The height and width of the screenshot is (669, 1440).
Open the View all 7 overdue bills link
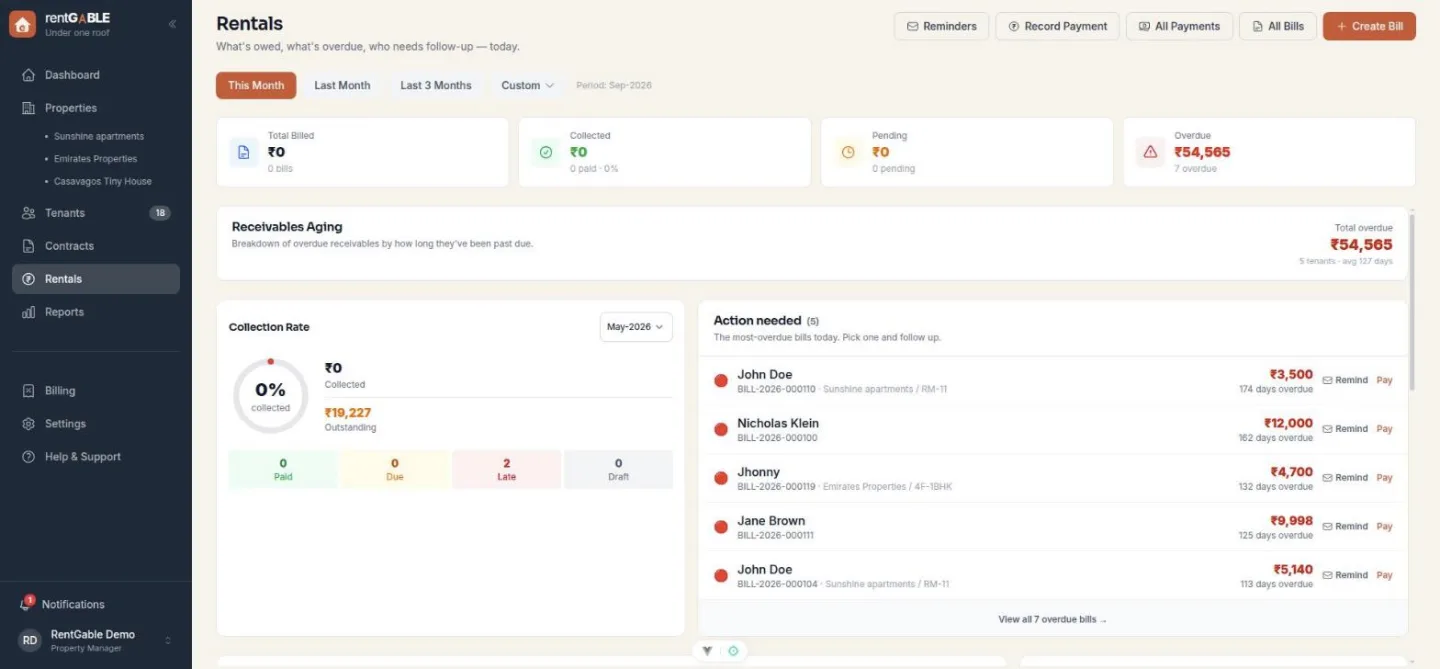coord(1052,620)
